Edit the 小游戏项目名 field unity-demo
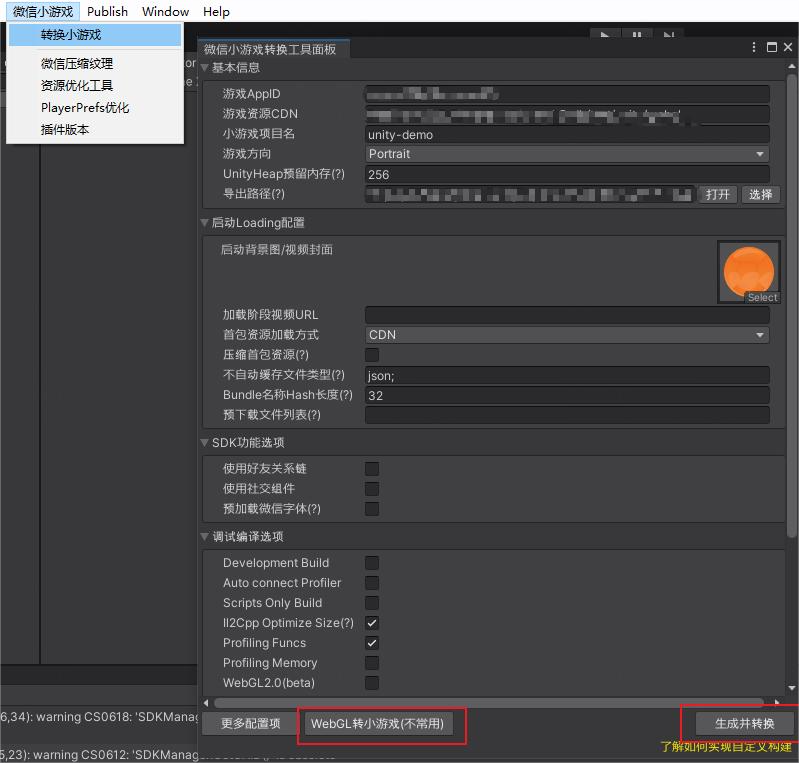The width and height of the screenshot is (799, 763). [x=567, y=134]
